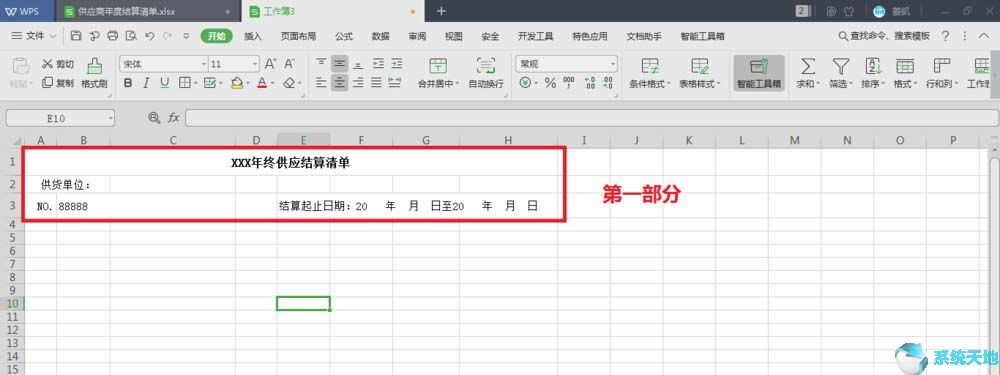
Task: Click the eraser clear-format icon
Action: [288, 83]
